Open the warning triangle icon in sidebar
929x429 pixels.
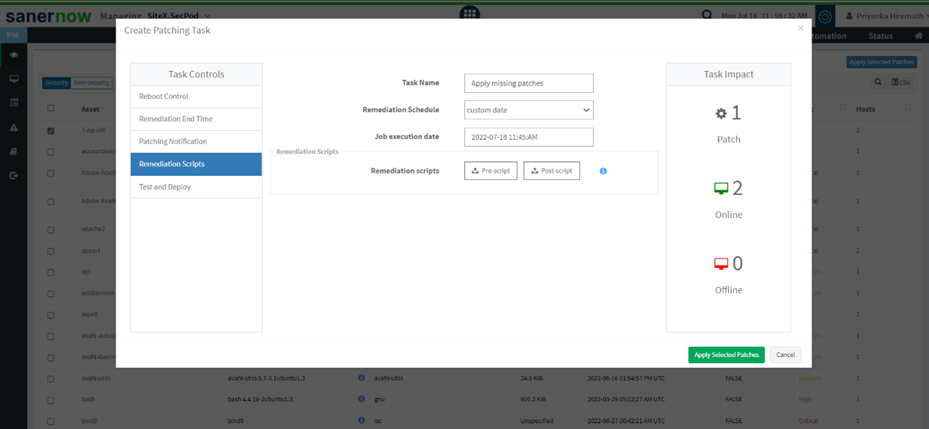pyautogui.click(x=14, y=127)
